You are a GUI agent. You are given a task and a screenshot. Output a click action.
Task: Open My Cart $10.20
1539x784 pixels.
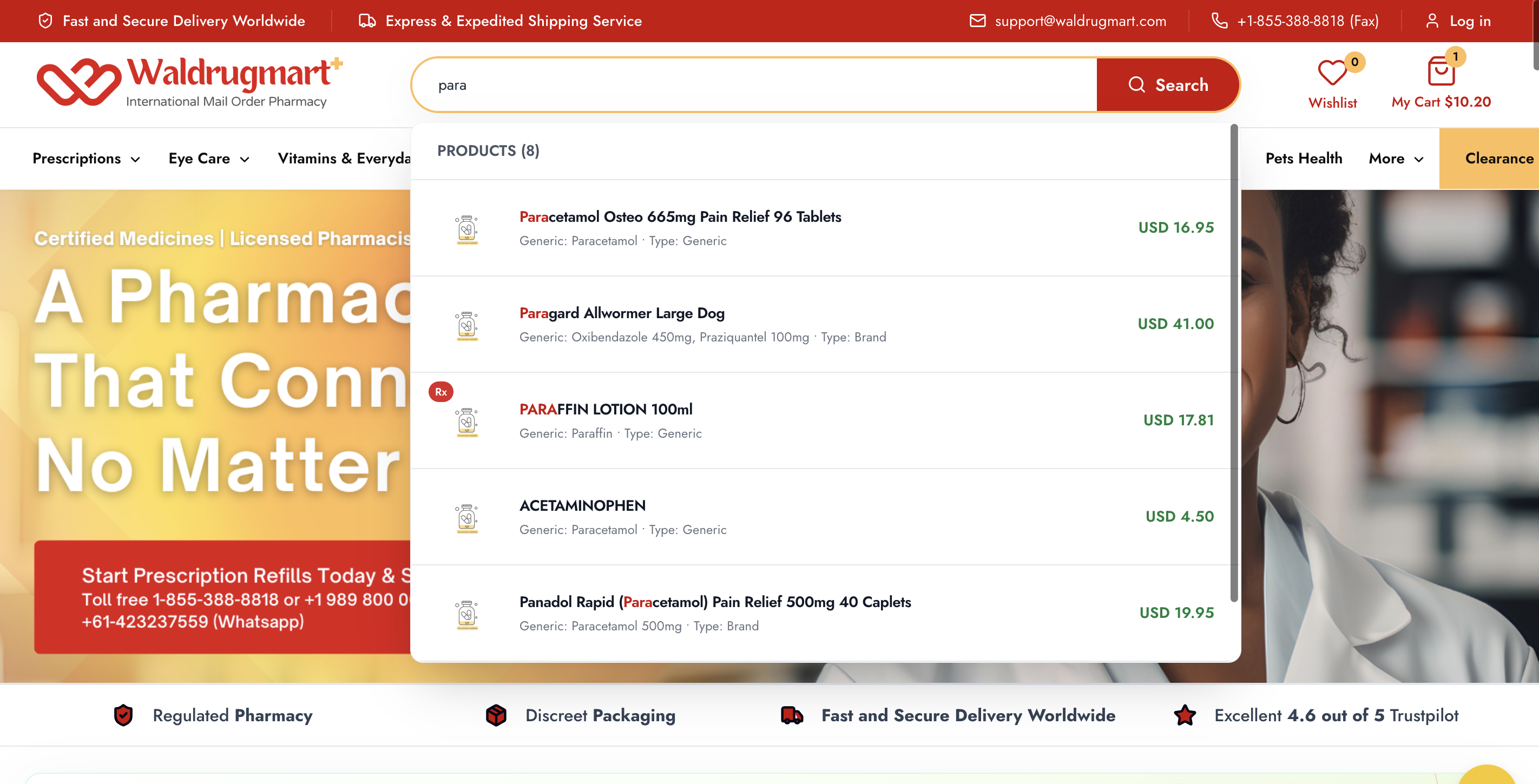[x=1441, y=102]
